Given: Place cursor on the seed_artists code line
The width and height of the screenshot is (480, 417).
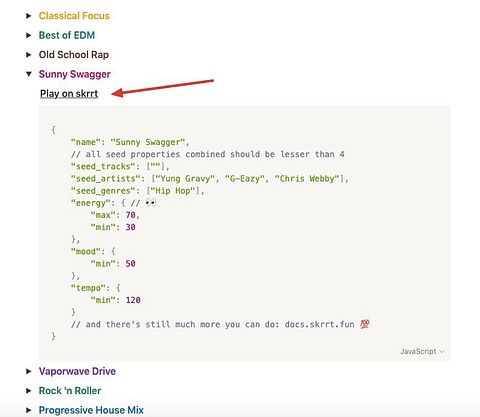Looking at the screenshot, I should coord(209,179).
